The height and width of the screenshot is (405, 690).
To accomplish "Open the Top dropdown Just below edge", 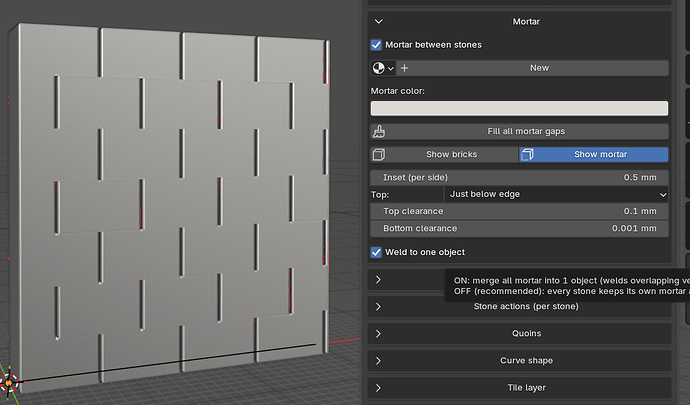I will (x=556, y=194).
